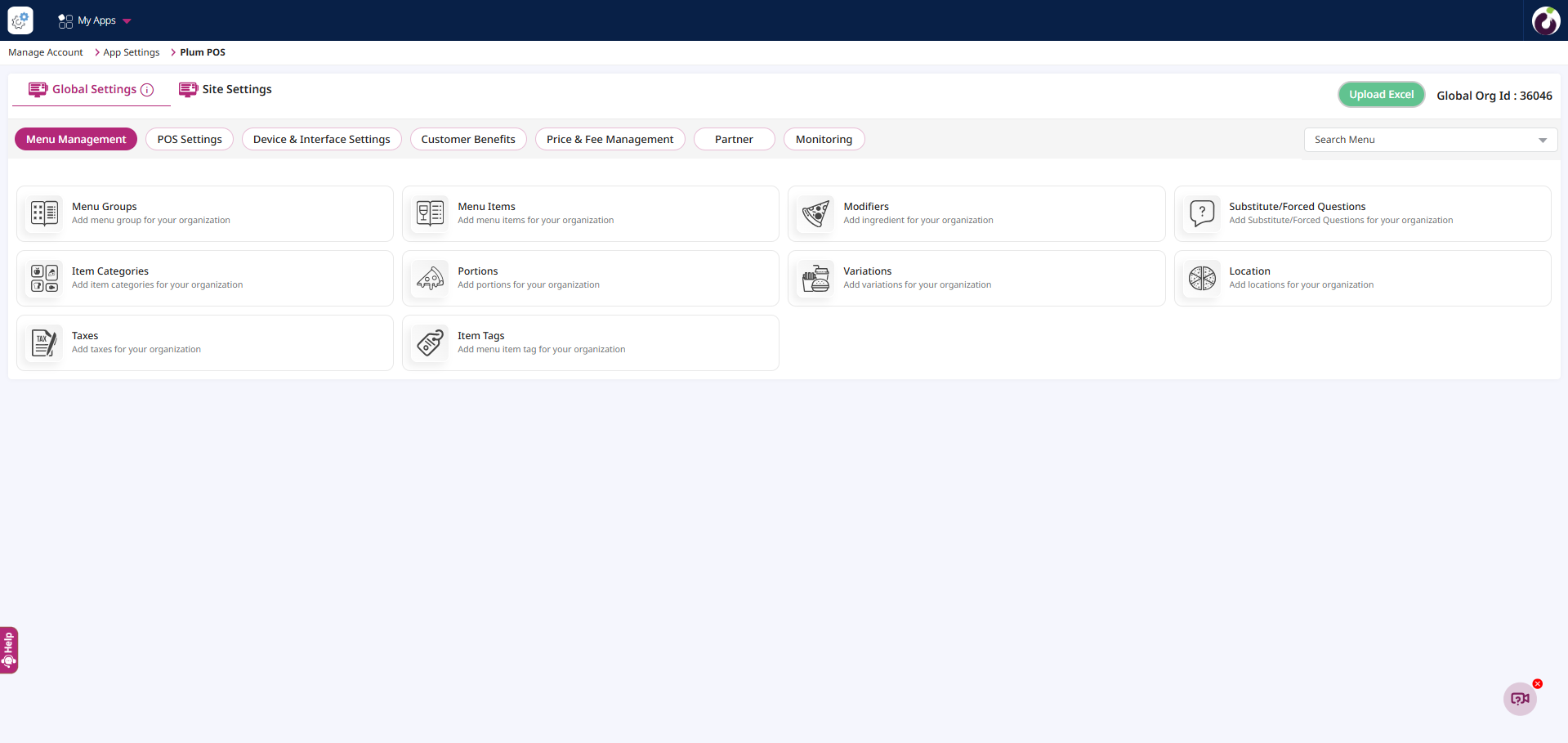Open the Menu Items book icon
This screenshot has height=743, width=1568.
coord(430,213)
